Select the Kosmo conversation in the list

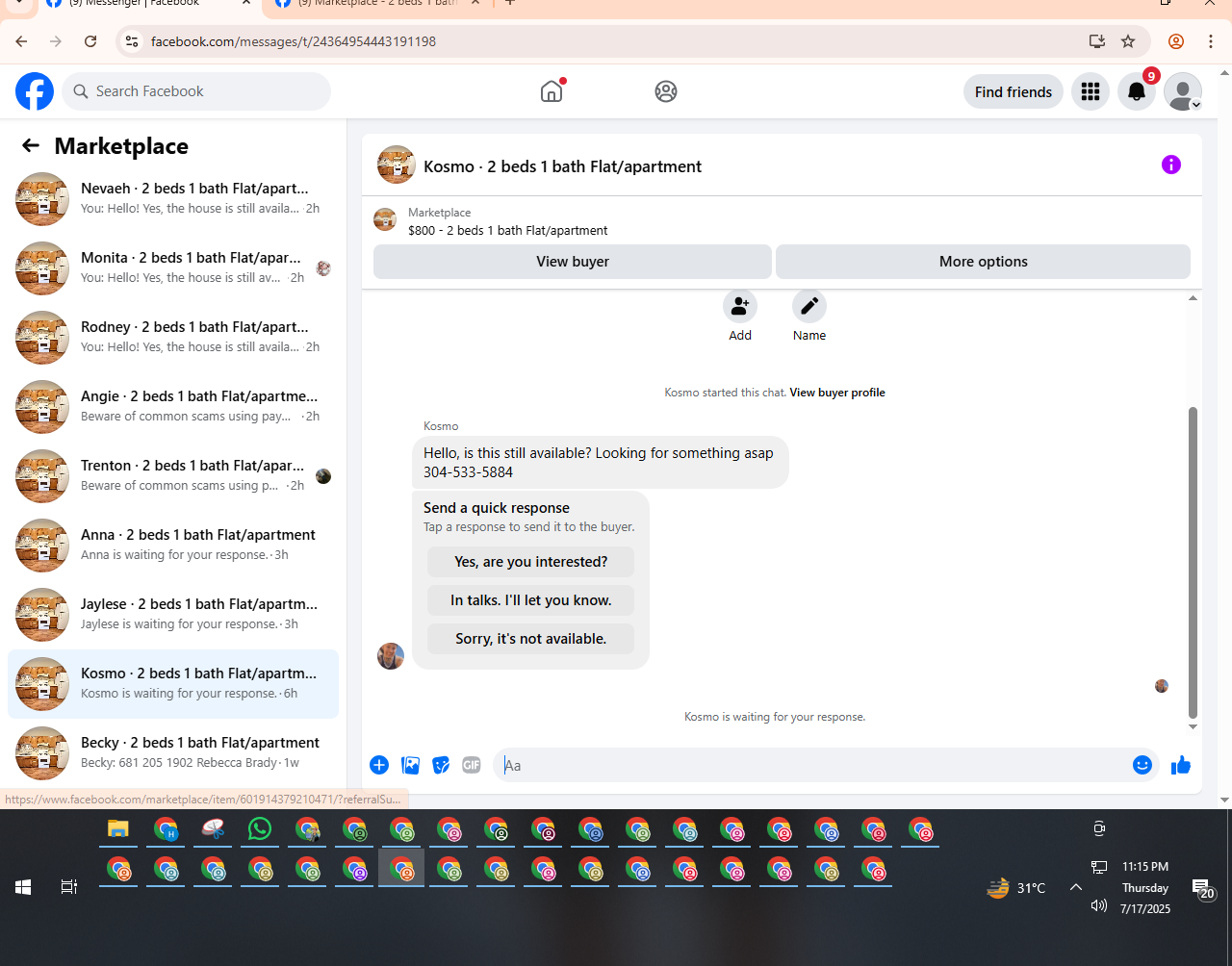tap(173, 684)
